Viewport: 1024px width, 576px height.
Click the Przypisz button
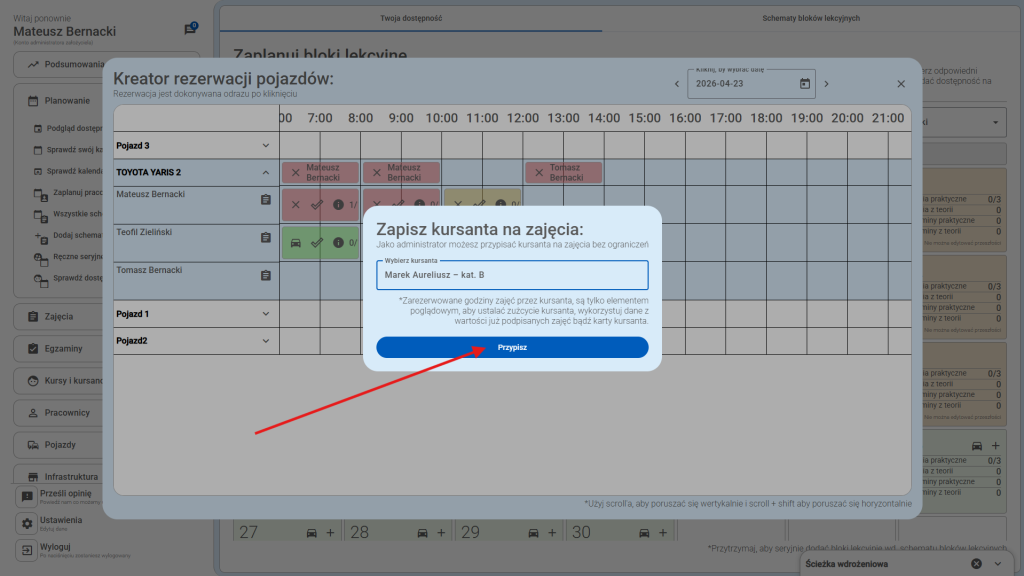[x=512, y=347]
